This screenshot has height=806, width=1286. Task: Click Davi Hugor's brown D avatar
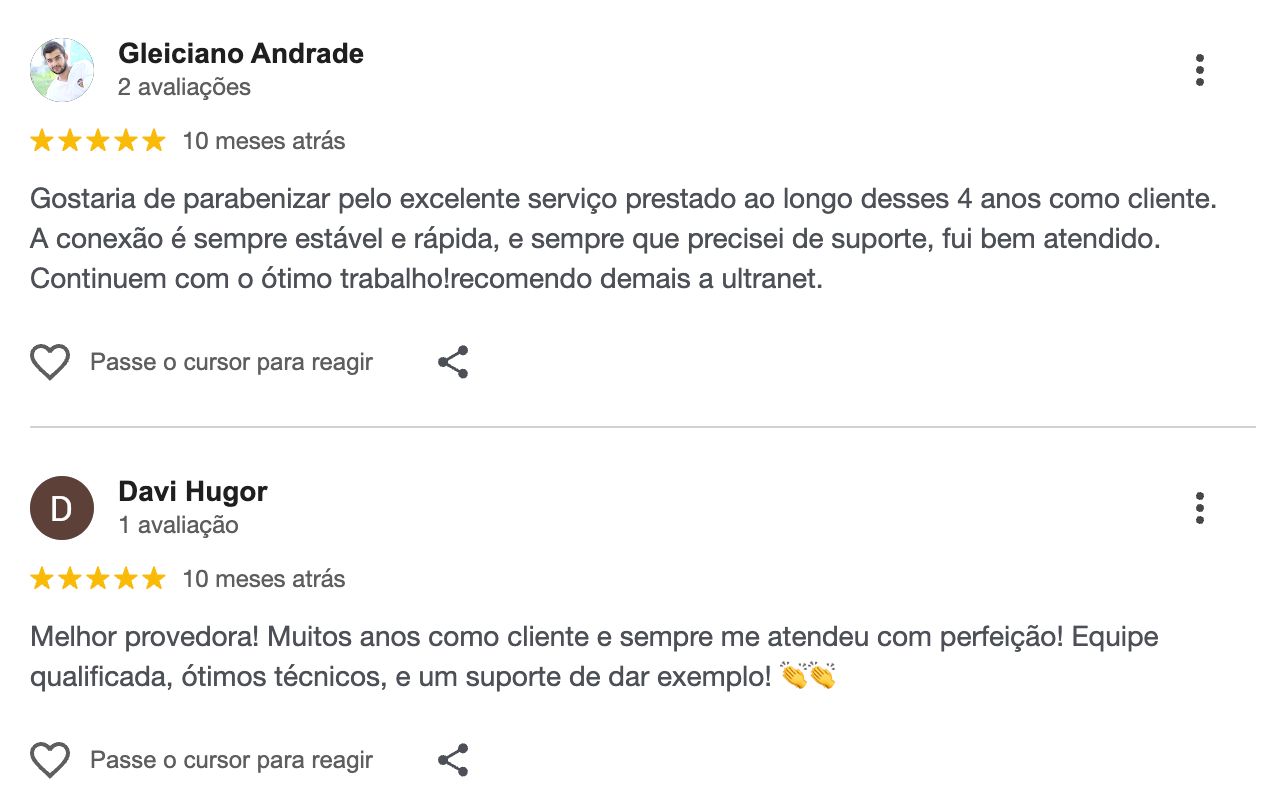pos(62,508)
